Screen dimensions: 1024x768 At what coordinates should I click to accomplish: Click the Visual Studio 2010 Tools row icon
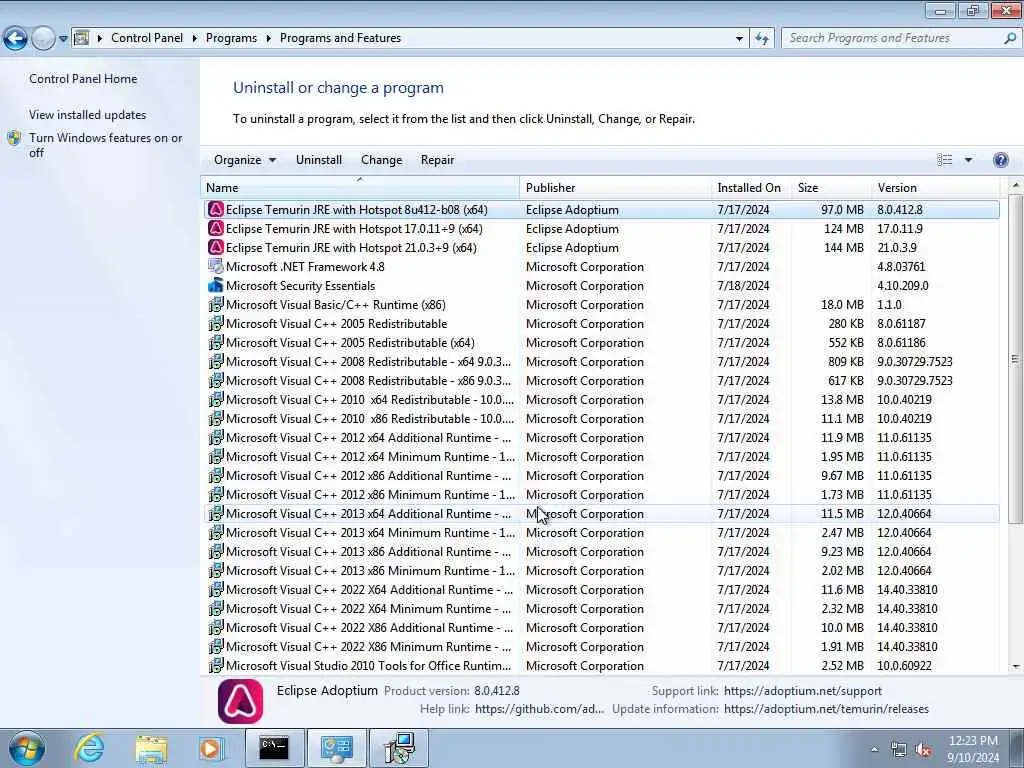tap(216, 665)
